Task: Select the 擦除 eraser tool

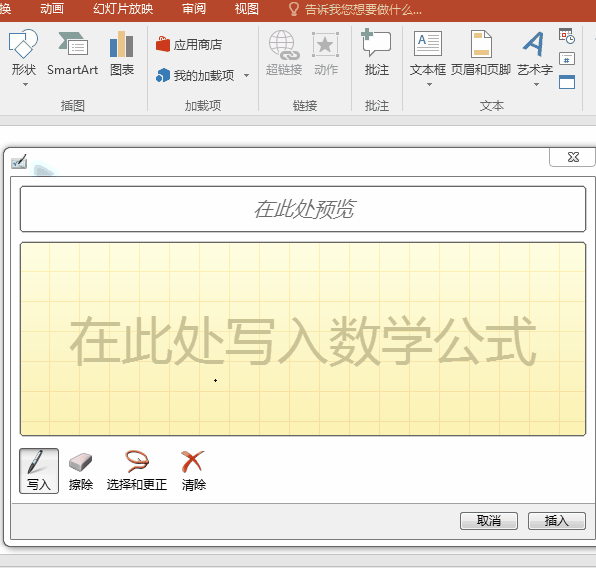Action: click(x=81, y=471)
